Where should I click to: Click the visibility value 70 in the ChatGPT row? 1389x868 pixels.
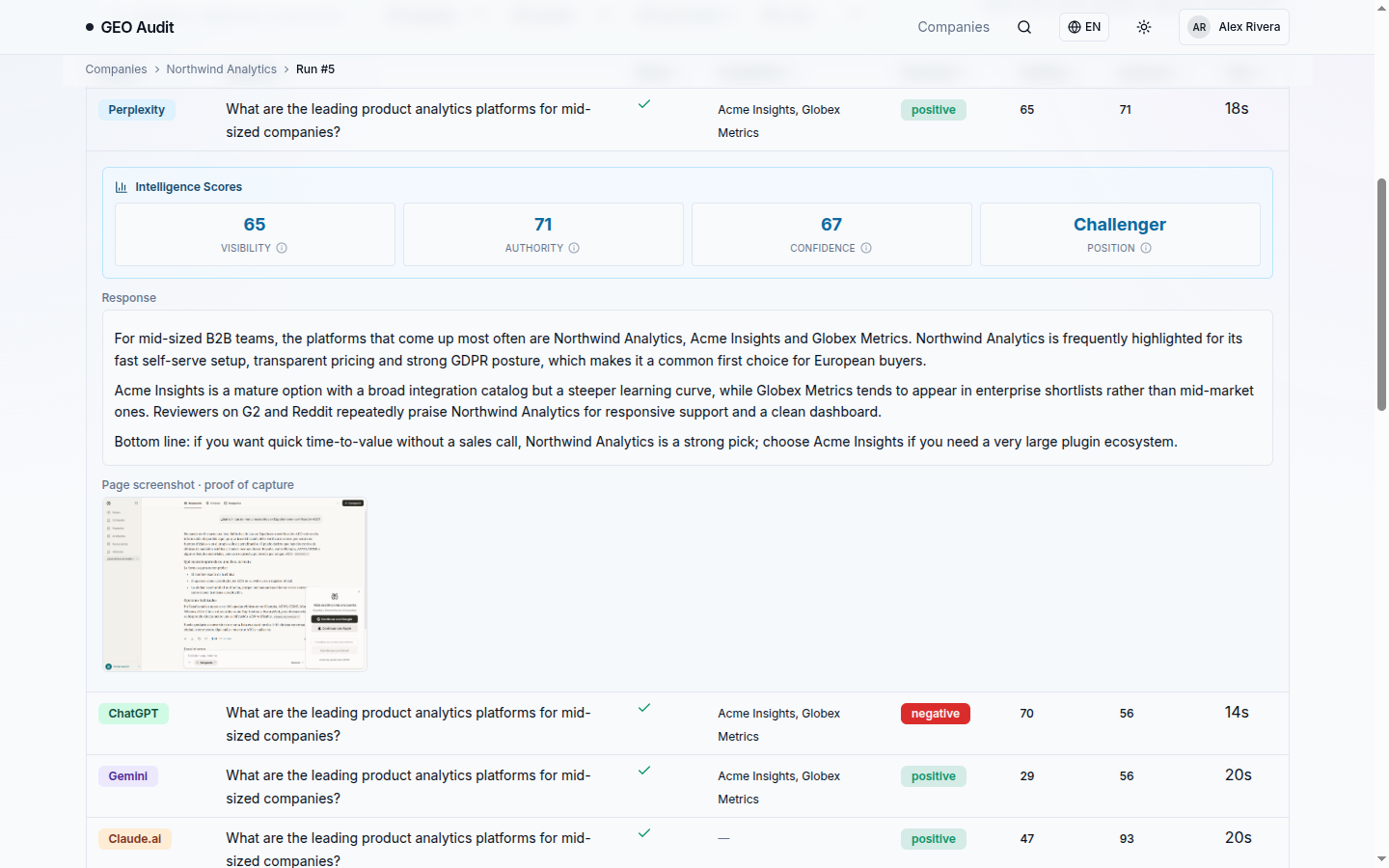(1027, 714)
